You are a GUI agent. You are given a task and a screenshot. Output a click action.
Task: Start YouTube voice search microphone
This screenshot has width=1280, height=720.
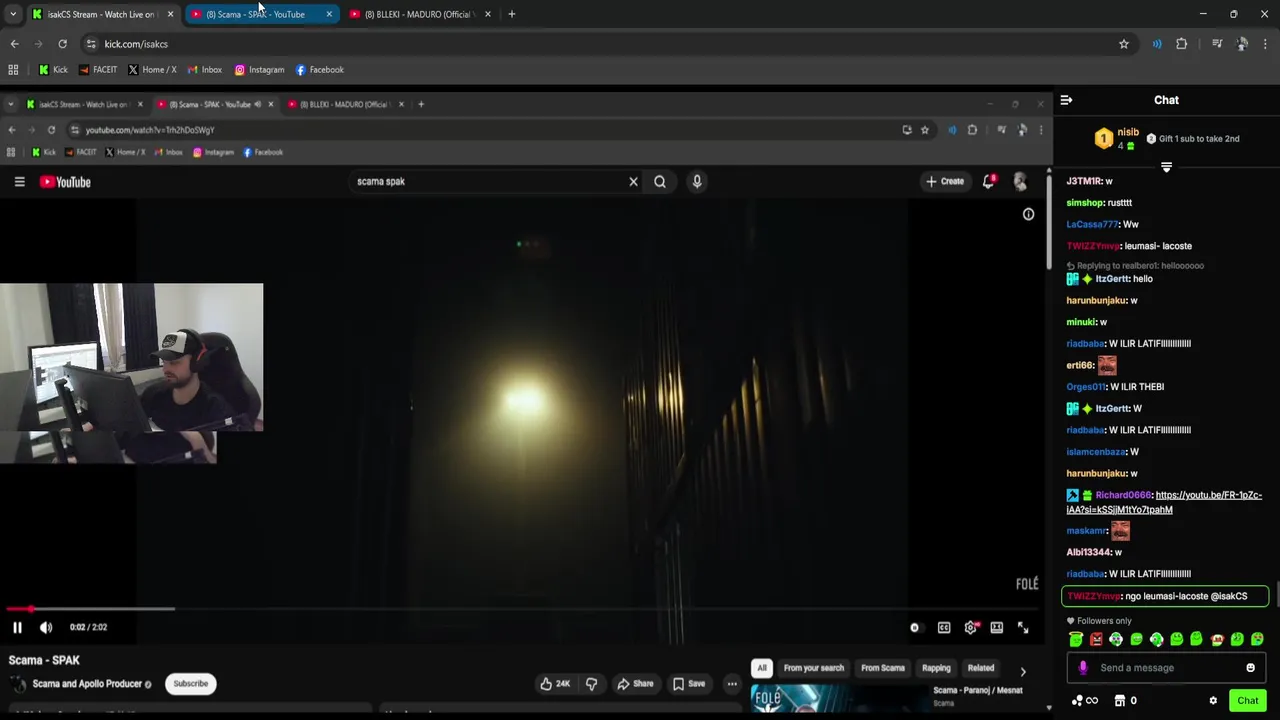tap(697, 181)
